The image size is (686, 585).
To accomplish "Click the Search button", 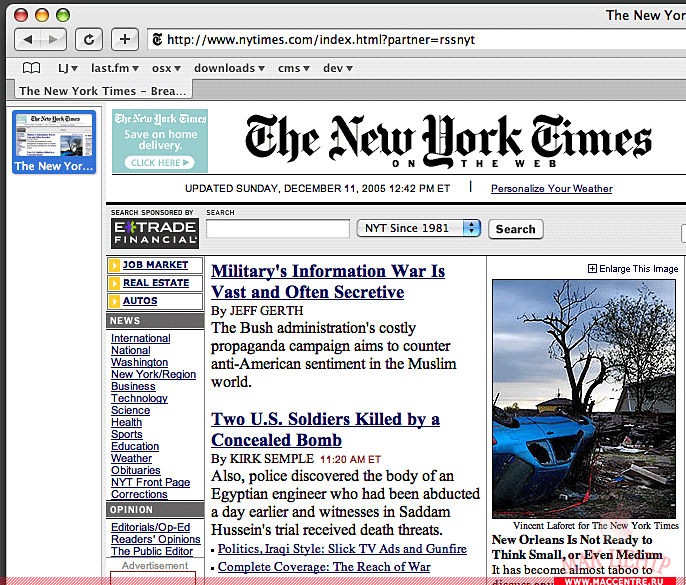I will pos(516,229).
